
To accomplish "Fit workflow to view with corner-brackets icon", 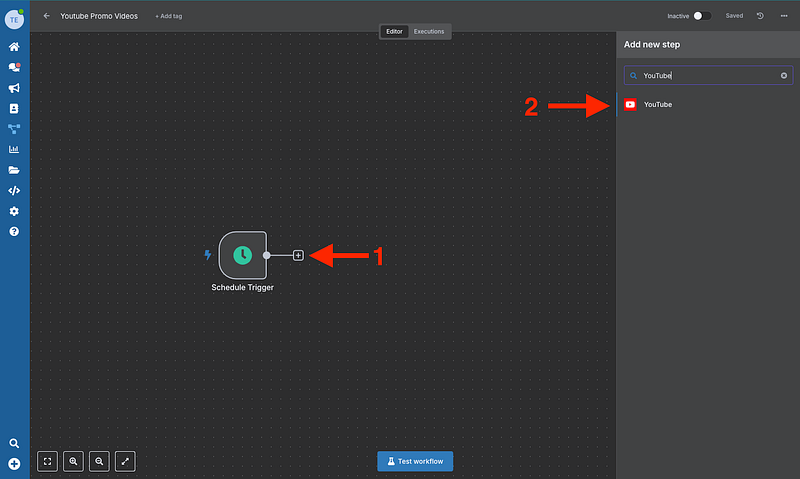I will click(x=47, y=461).
